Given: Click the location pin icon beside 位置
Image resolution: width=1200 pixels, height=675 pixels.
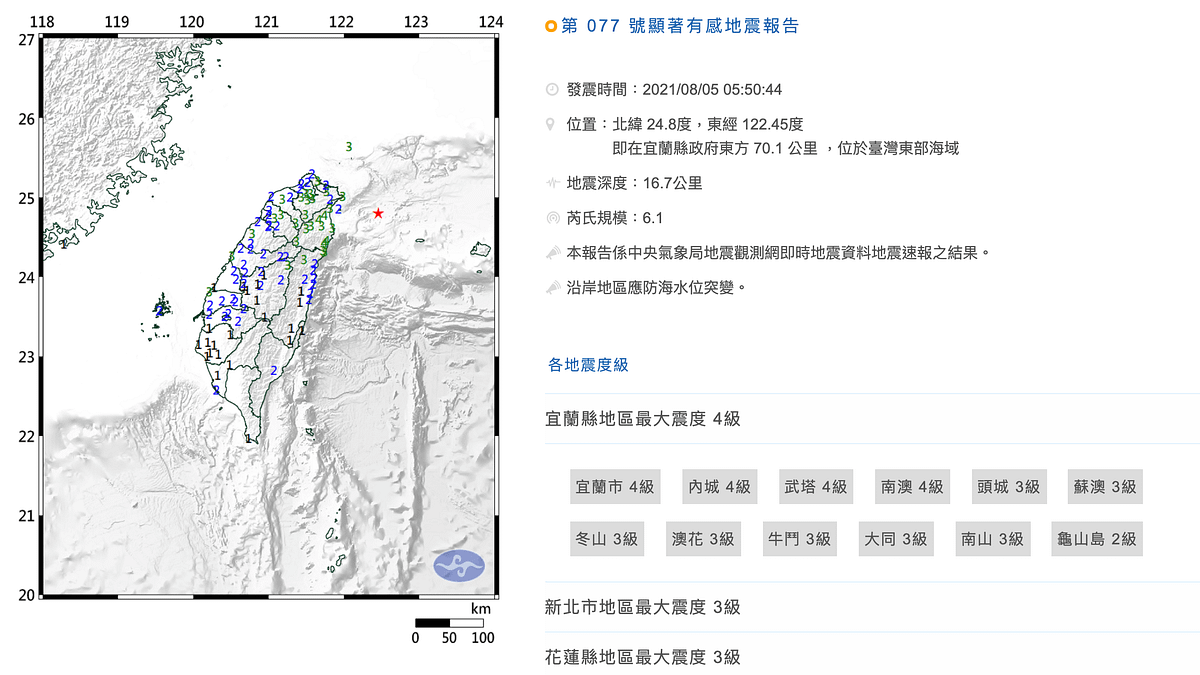Looking at the screenshot, I should coord(550,123).
